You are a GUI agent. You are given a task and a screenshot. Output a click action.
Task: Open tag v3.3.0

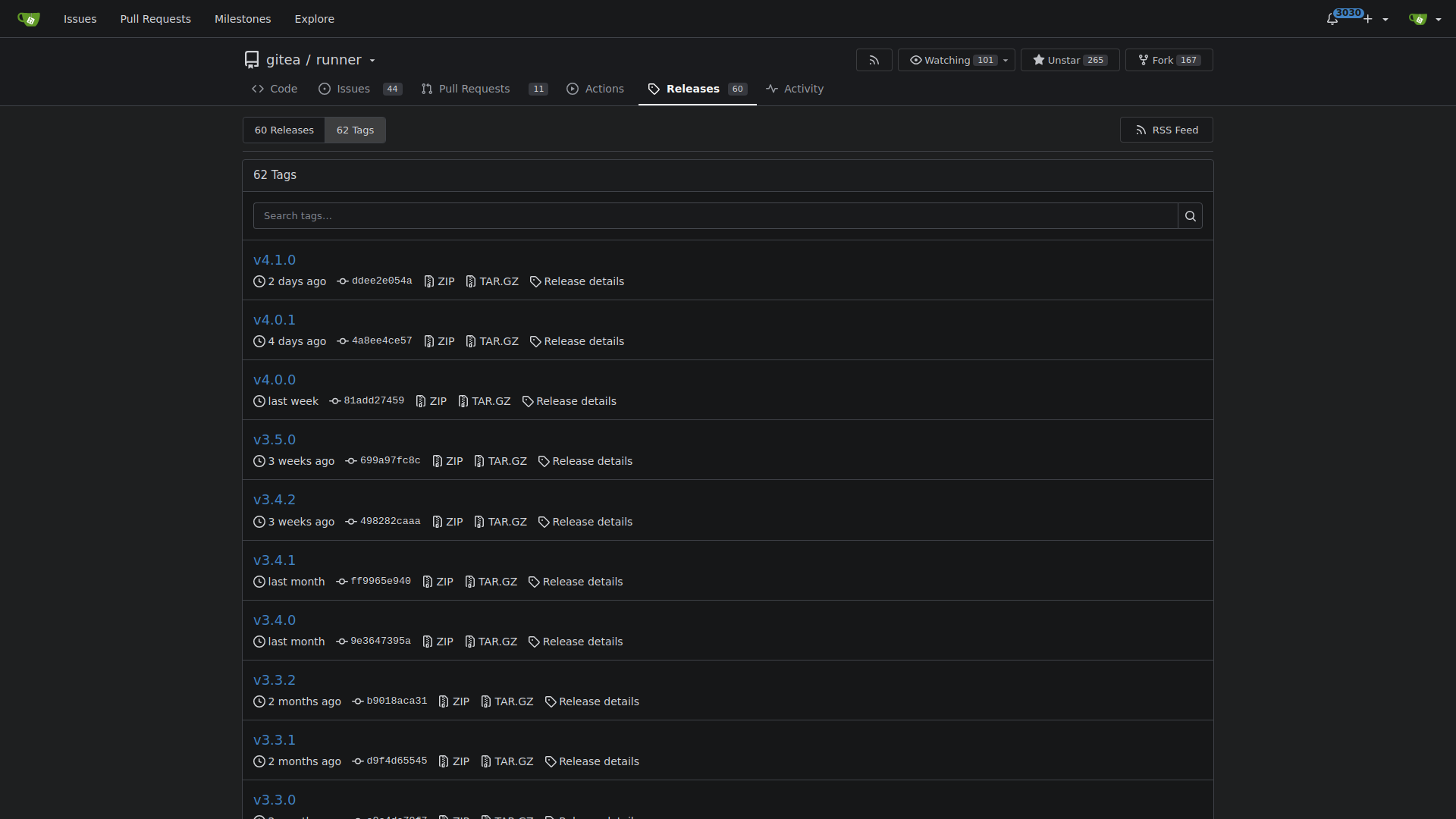[275, 800]
